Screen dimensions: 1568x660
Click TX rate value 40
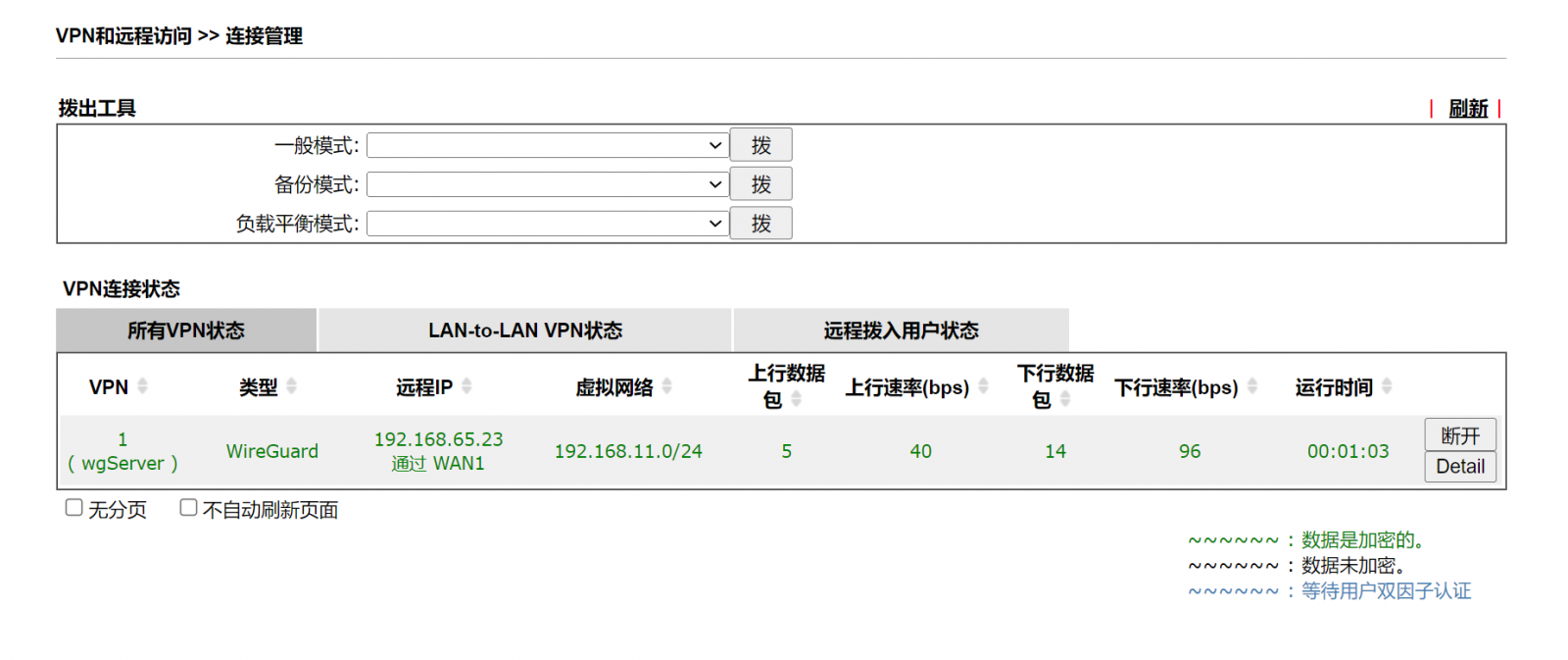pyautogui.click(x=921, y=451)
